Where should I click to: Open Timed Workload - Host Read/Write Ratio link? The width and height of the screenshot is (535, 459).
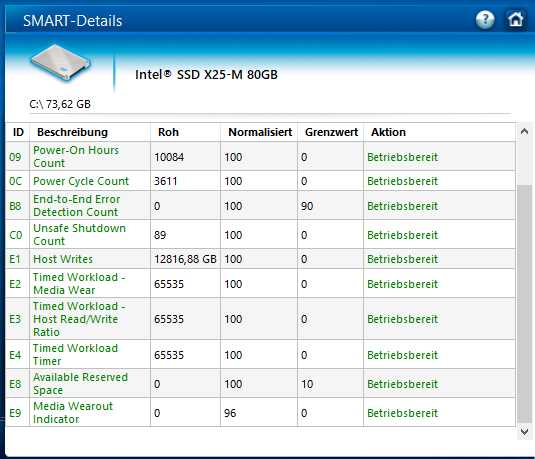pos(79,319)
